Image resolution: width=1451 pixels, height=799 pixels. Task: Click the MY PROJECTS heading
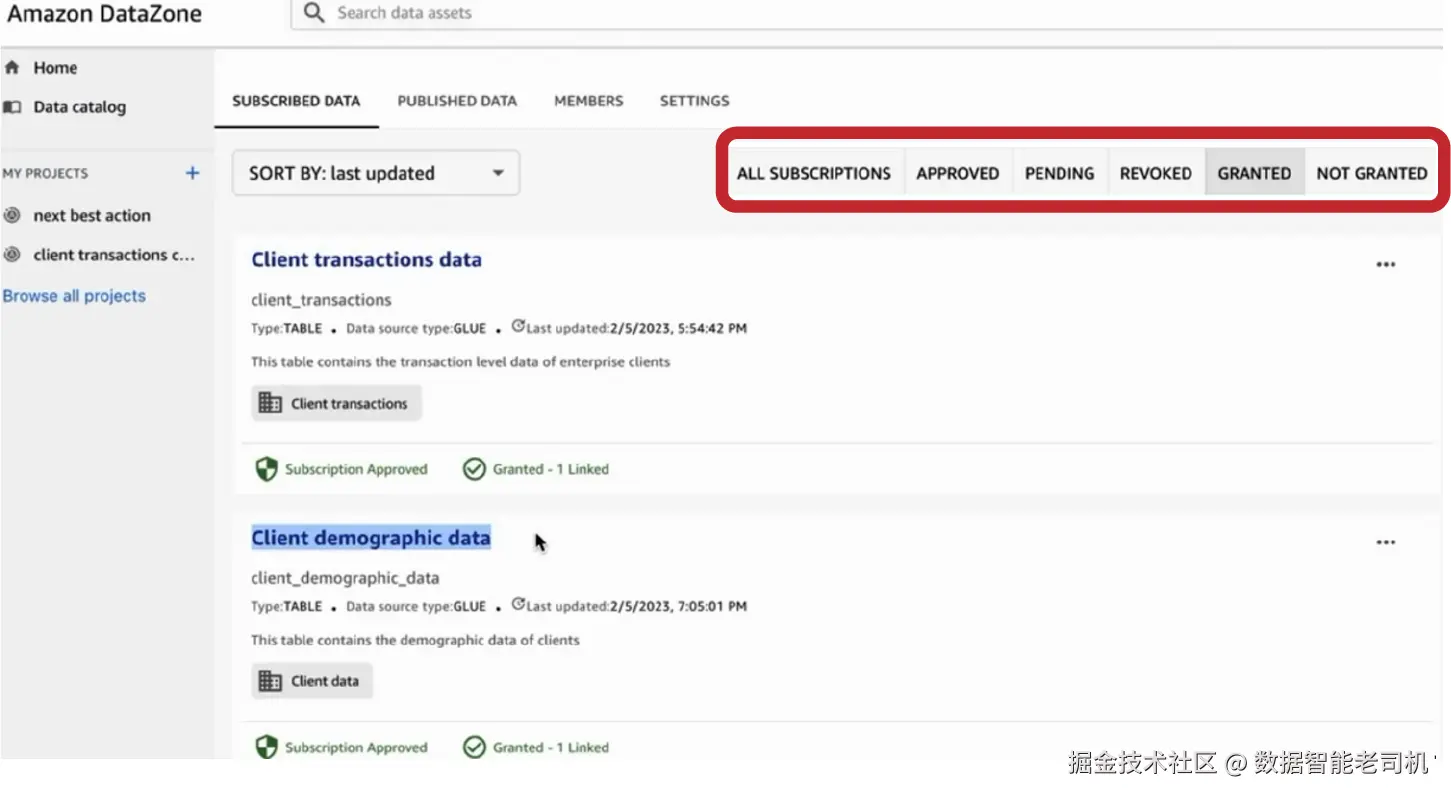[45, 173]
